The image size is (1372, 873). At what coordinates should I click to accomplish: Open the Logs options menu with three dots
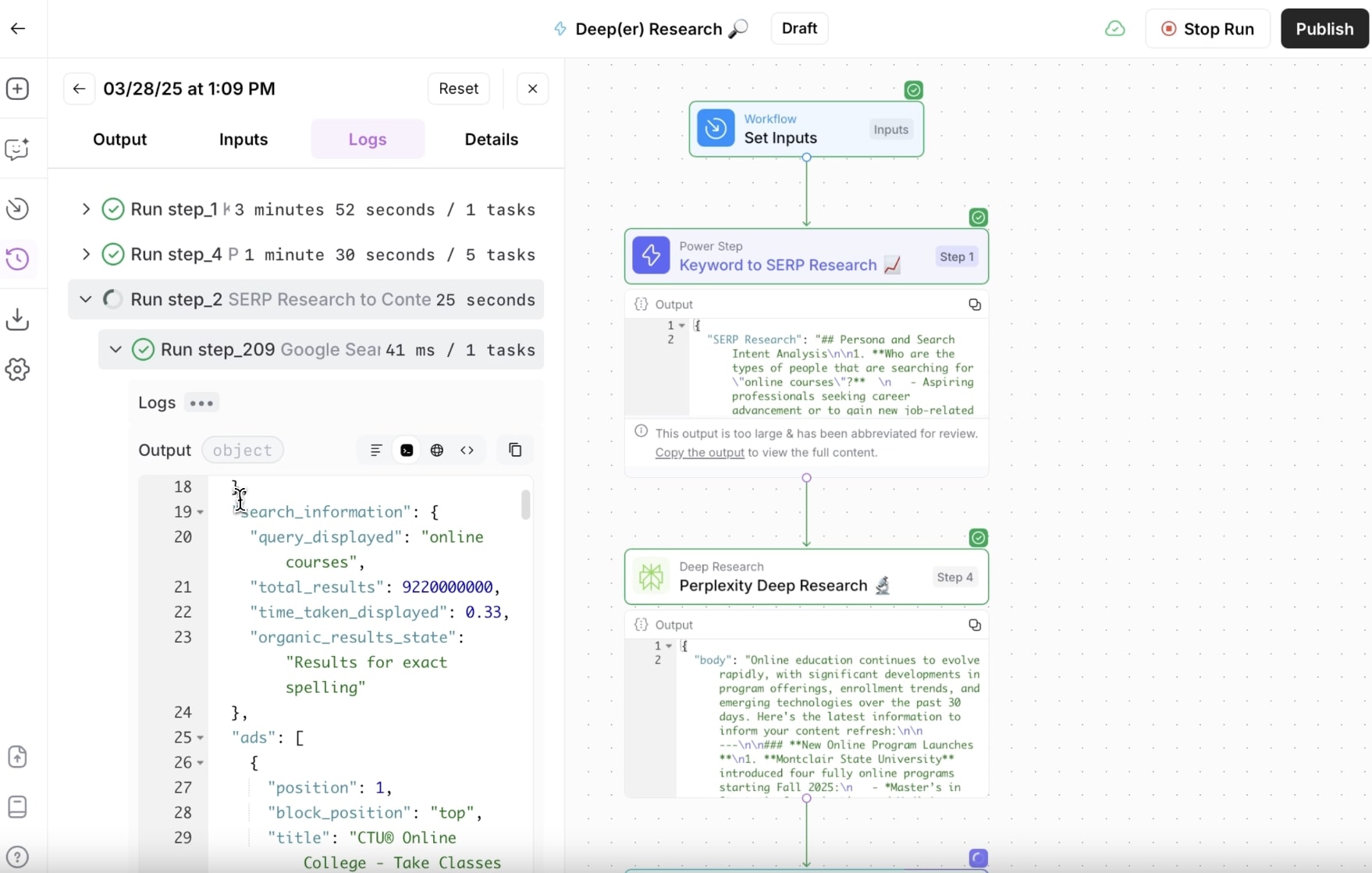pos(202,403)
